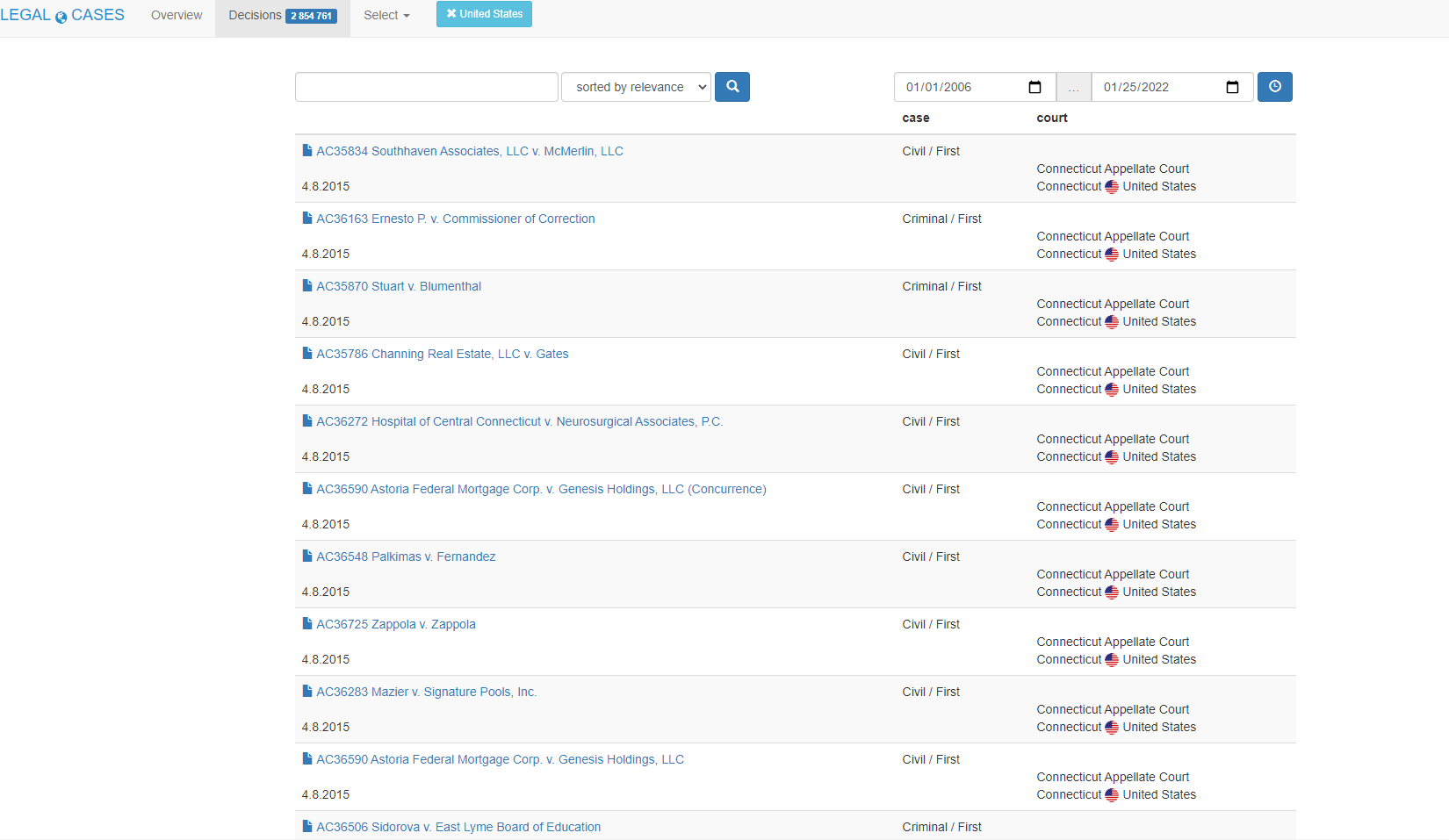Click 'United States' text in Zappola row

point(1159,659)
